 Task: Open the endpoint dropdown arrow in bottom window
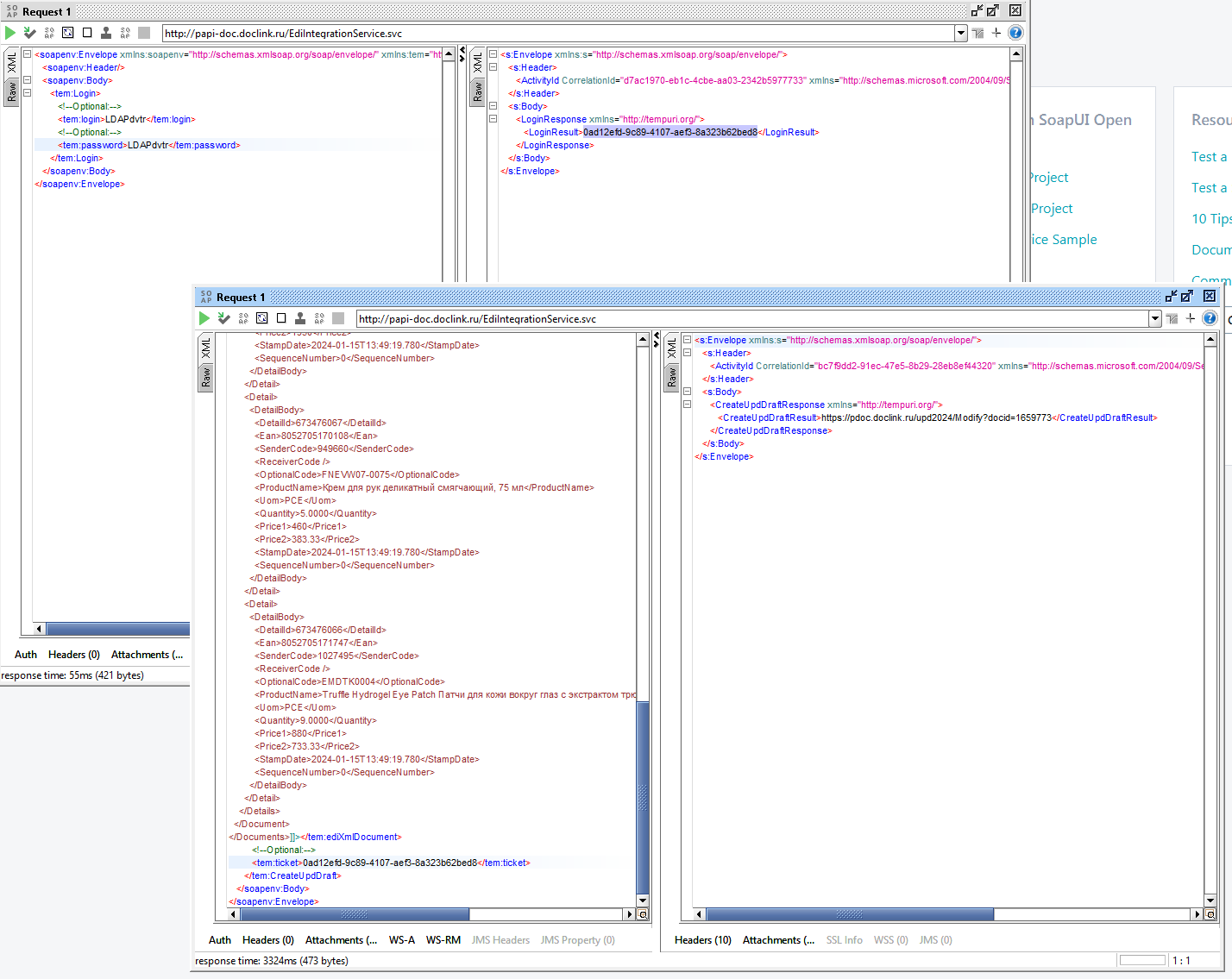pos(1154,318)
